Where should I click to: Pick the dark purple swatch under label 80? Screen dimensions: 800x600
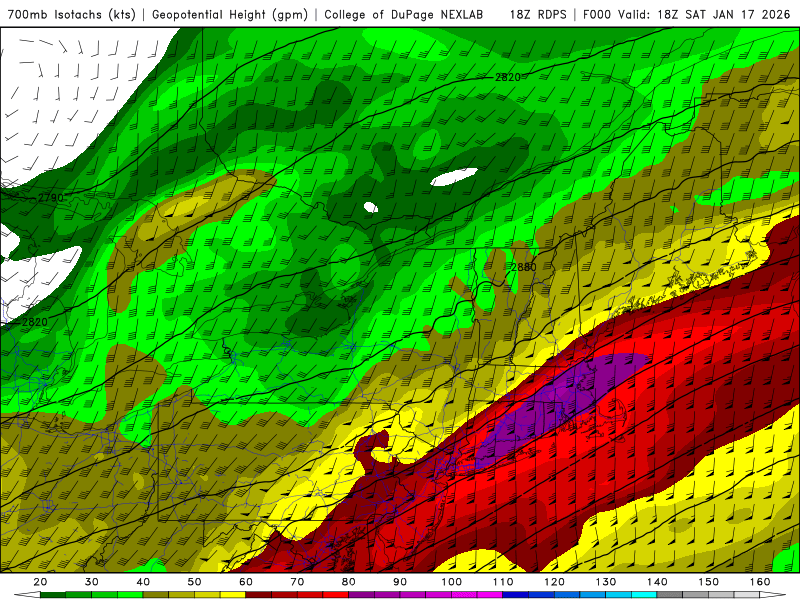[x=361, y=595]
